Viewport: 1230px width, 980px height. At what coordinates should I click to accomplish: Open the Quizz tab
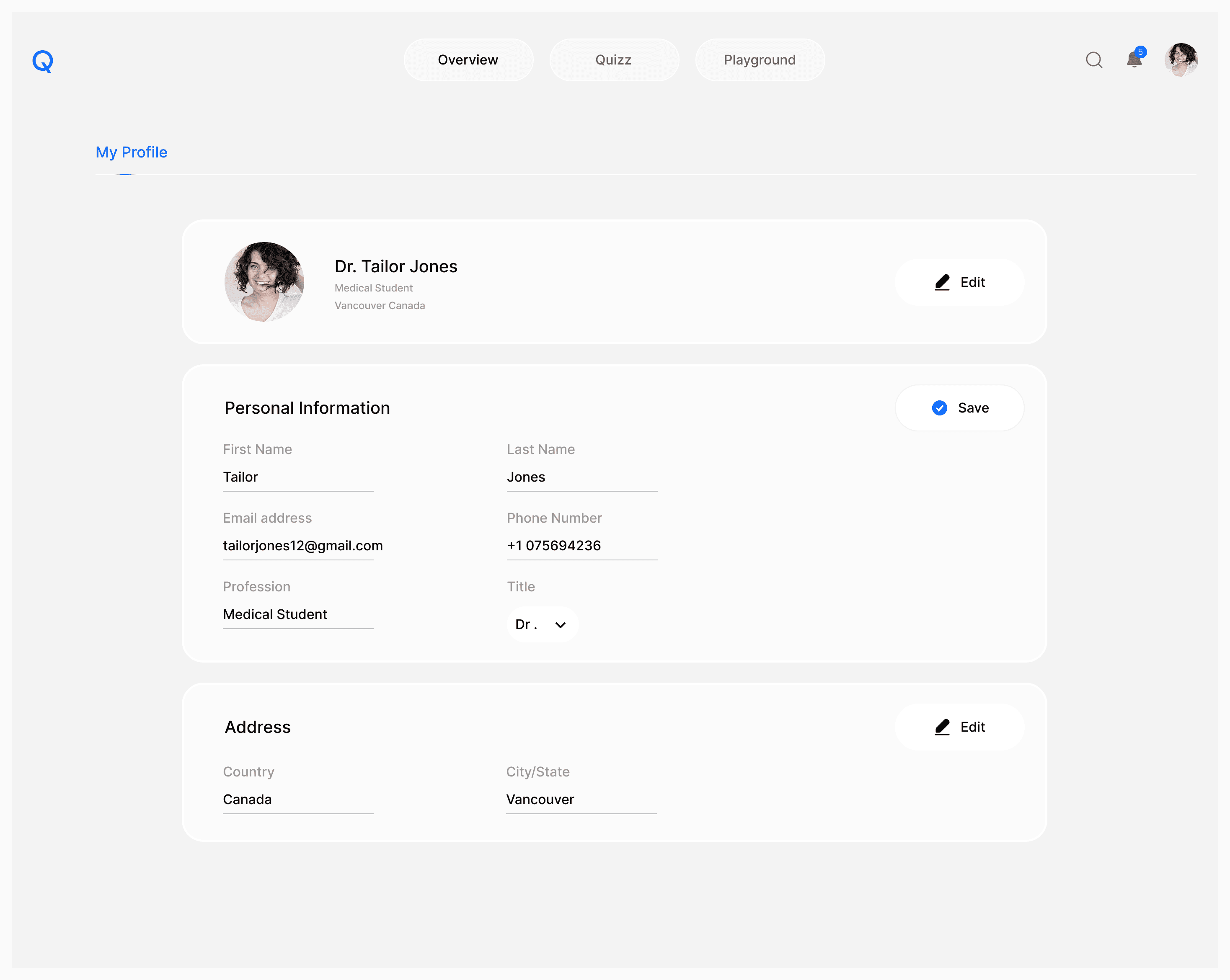pyautogui.click(x=613, y=60)
